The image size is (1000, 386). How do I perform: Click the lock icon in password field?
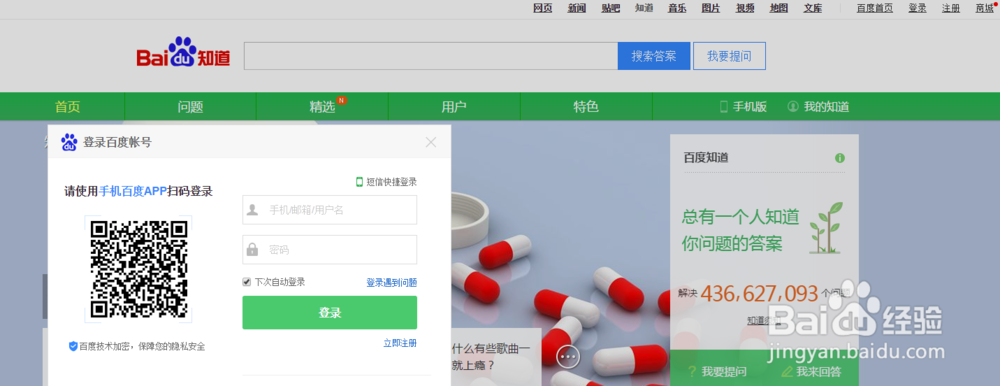[x=253, y=249]
